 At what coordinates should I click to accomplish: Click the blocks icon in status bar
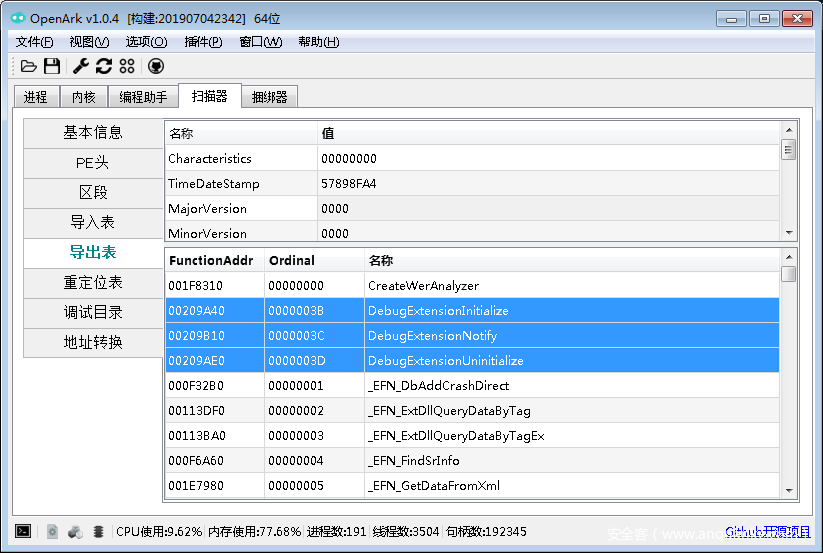click(75, 531)
